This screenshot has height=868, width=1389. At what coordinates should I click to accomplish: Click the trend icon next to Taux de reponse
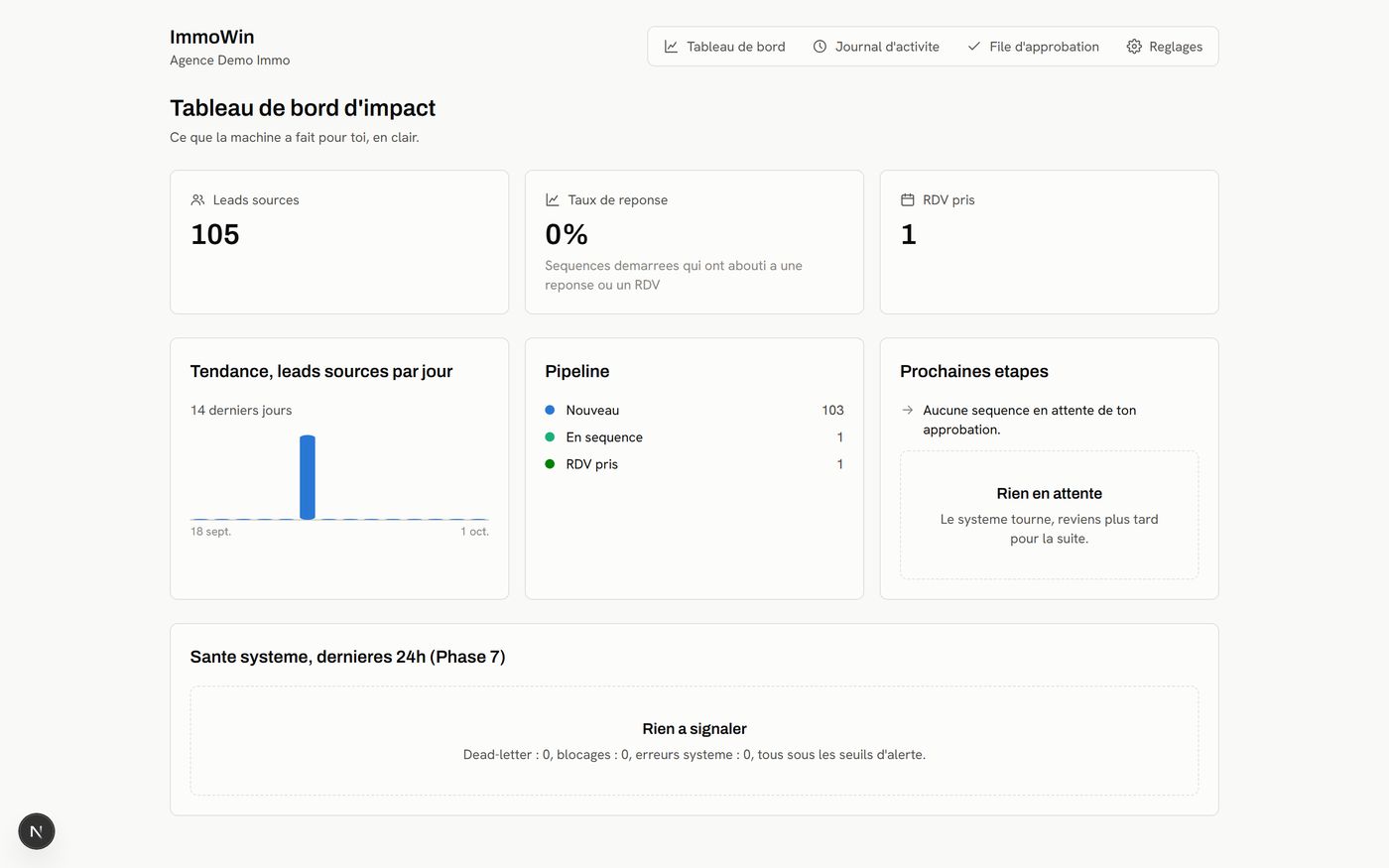[553, 199]
